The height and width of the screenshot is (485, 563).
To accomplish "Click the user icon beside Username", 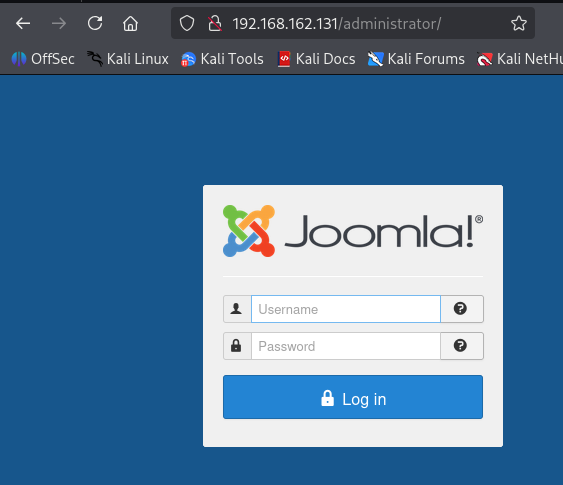I will 237,309.
